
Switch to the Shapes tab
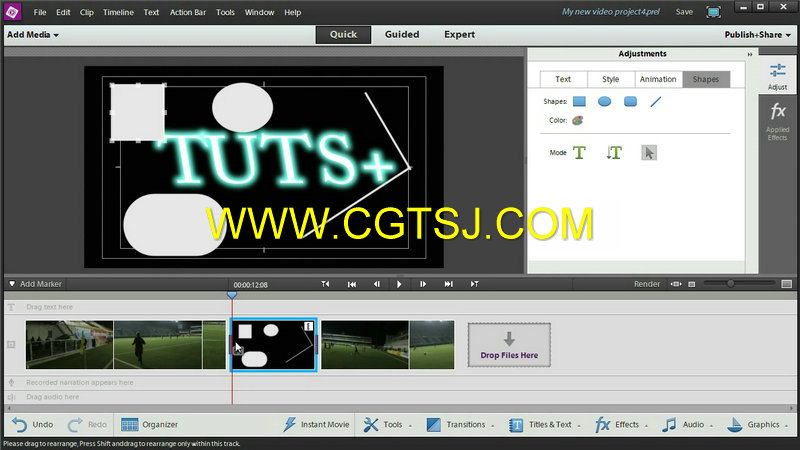pyautogui.click(x=706, y=79)
